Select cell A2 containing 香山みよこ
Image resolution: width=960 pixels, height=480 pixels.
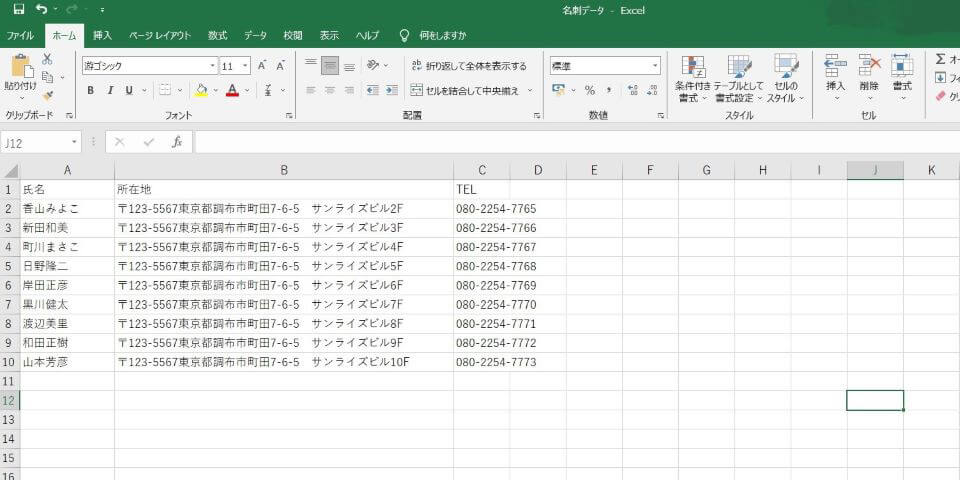click(x=67, y=209)
